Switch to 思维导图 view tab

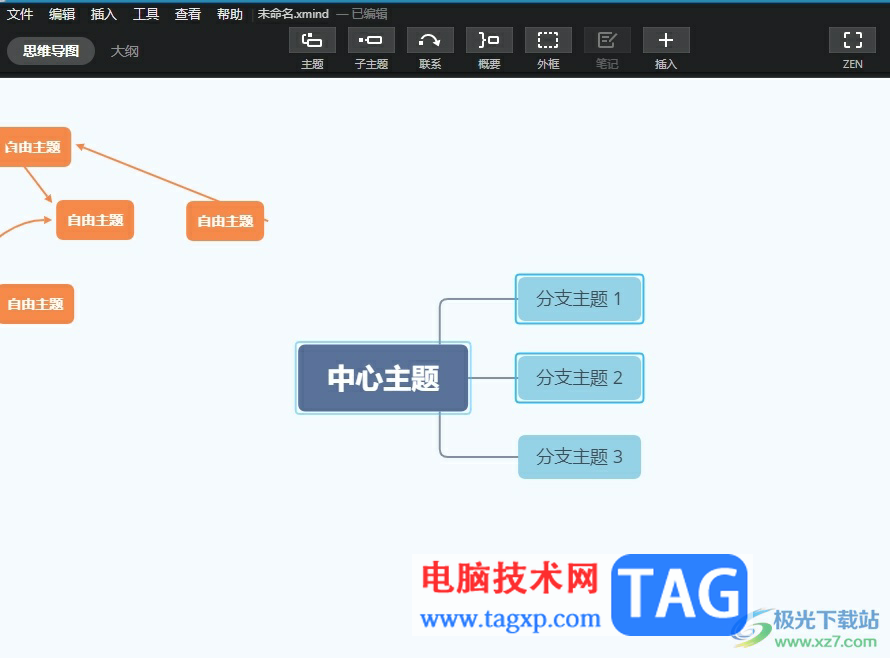pyautogui.click(x=51, y=51)
